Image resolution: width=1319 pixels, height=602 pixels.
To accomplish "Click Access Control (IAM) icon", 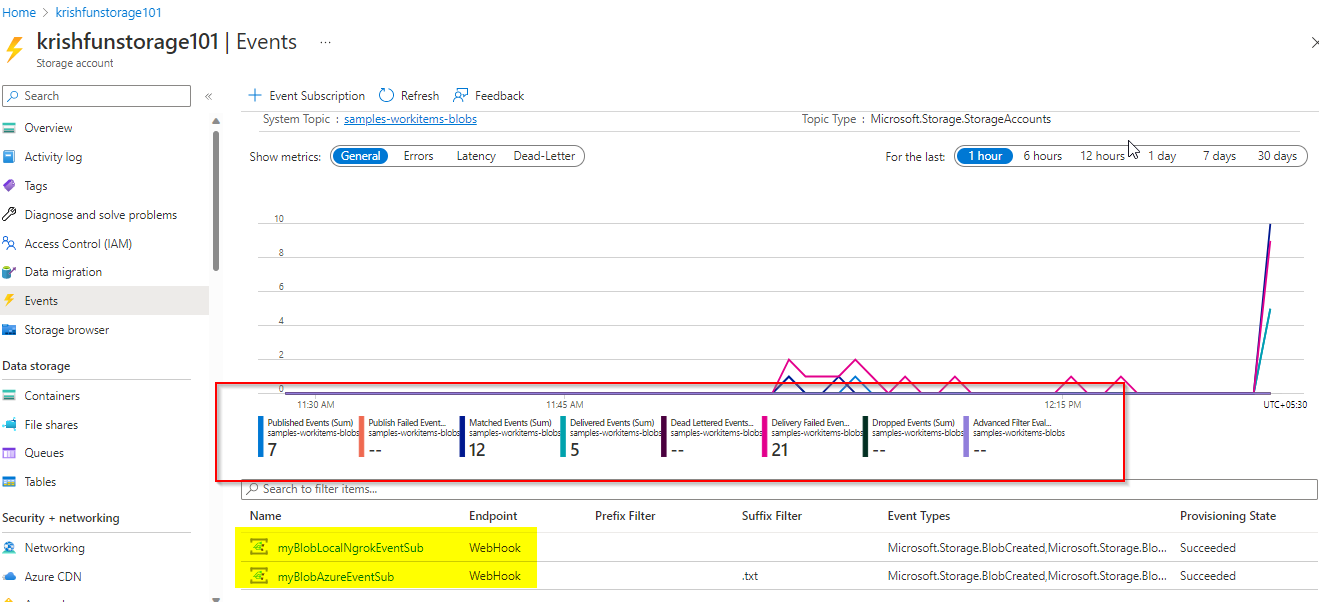I will coord(10,244).
